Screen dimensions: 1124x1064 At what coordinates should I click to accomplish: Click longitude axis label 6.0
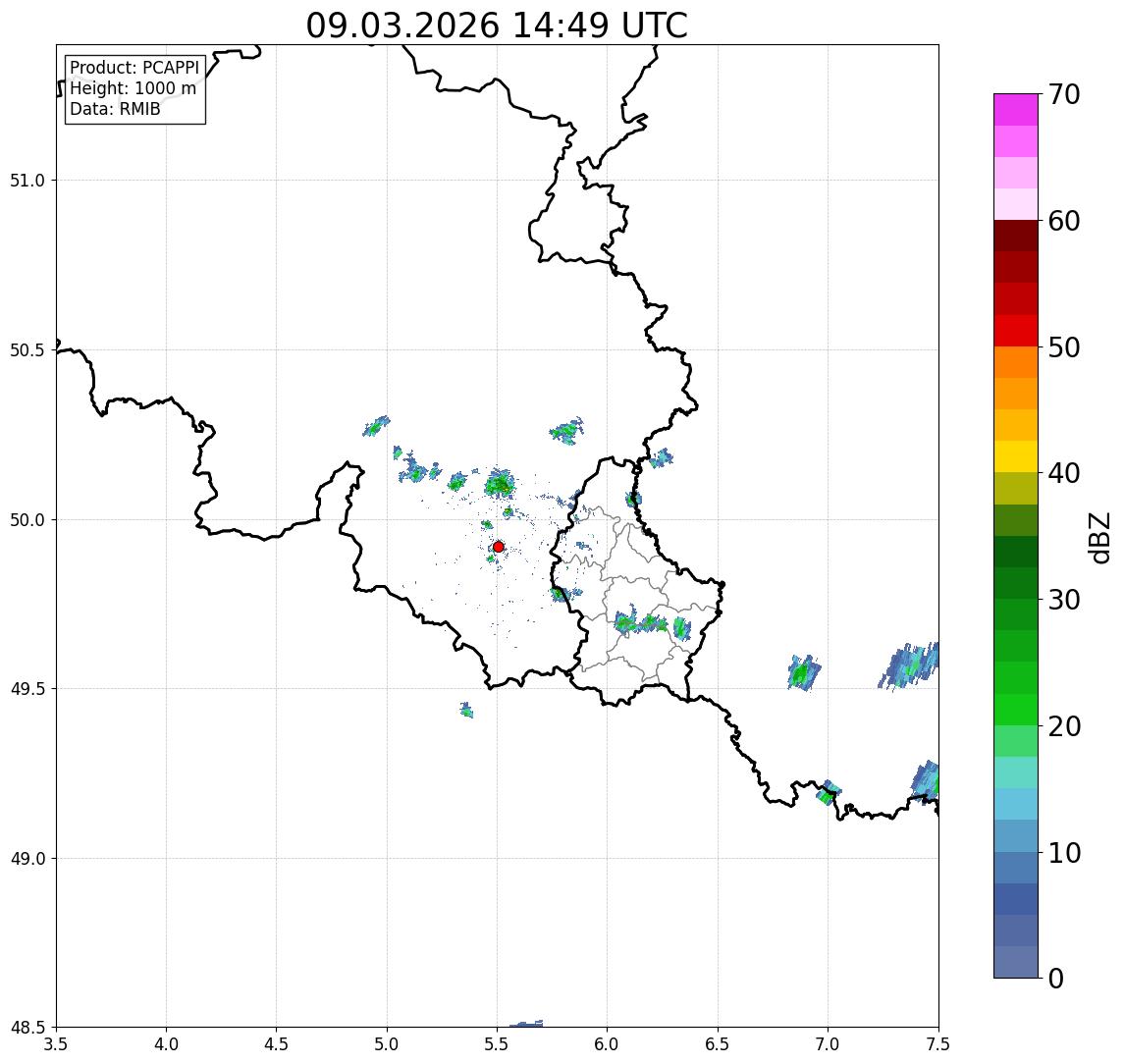[x=608, y=1044]
